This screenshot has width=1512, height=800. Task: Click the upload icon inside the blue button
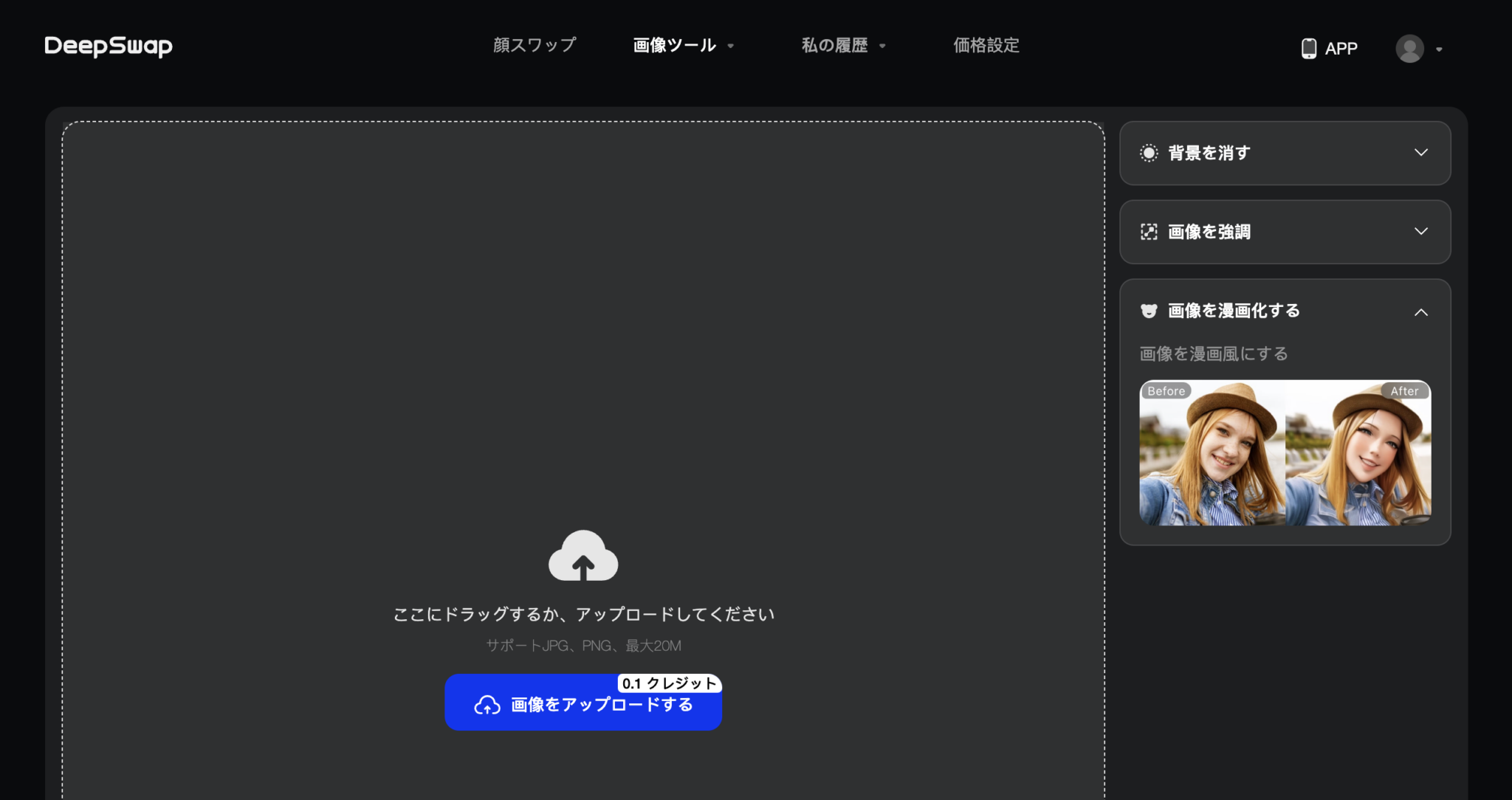487,706
